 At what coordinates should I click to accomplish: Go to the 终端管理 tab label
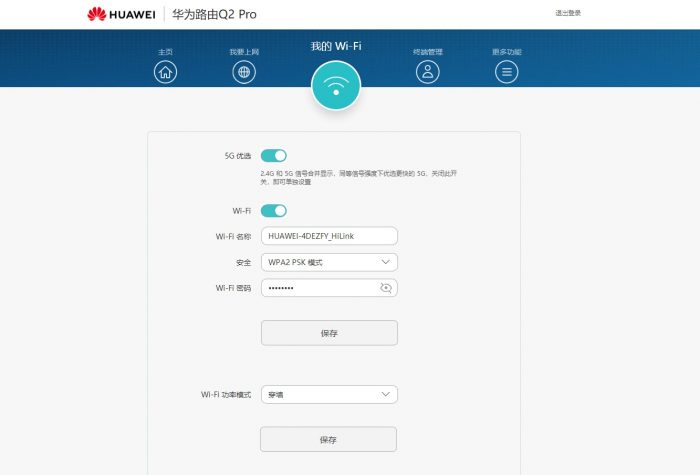click(428, 52)
